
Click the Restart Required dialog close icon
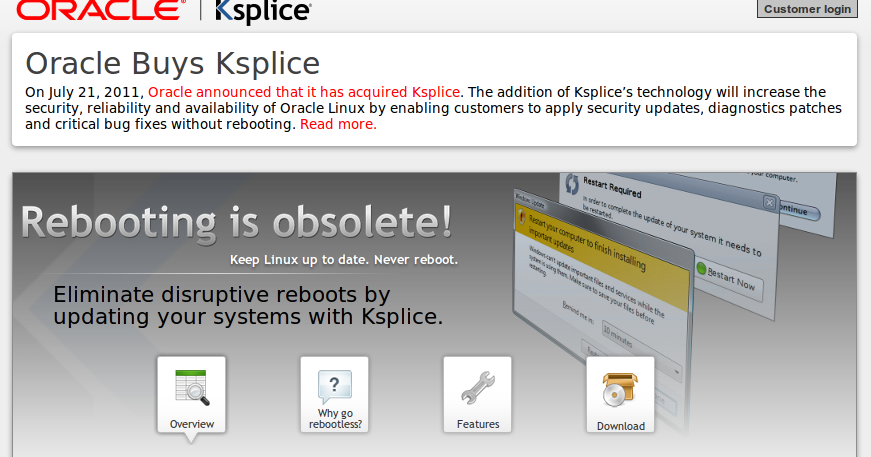tap(769, 203)
